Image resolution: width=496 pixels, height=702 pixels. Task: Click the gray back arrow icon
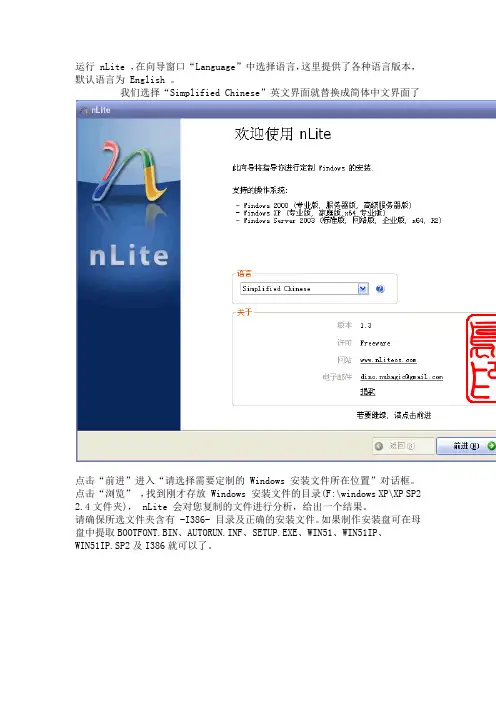[x=379, y=446]
